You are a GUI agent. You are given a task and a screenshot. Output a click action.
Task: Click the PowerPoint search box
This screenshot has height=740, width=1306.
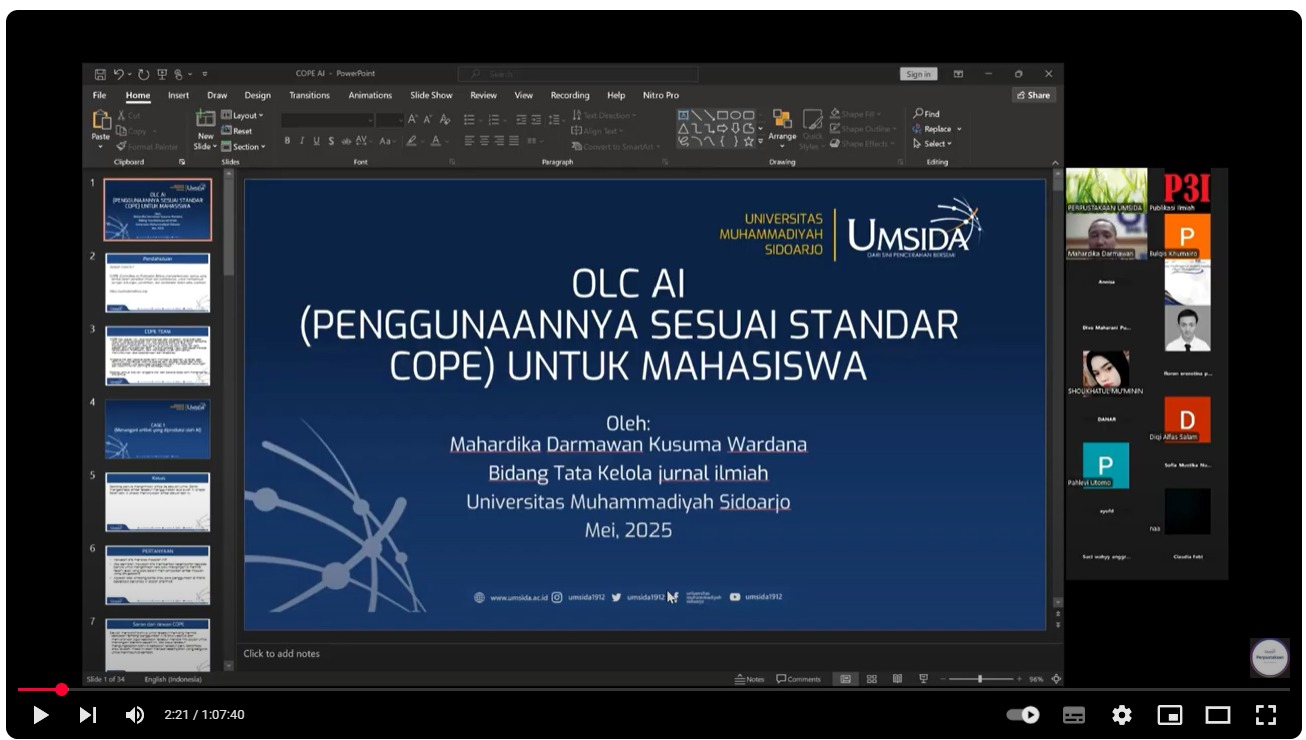pos(578,74)
